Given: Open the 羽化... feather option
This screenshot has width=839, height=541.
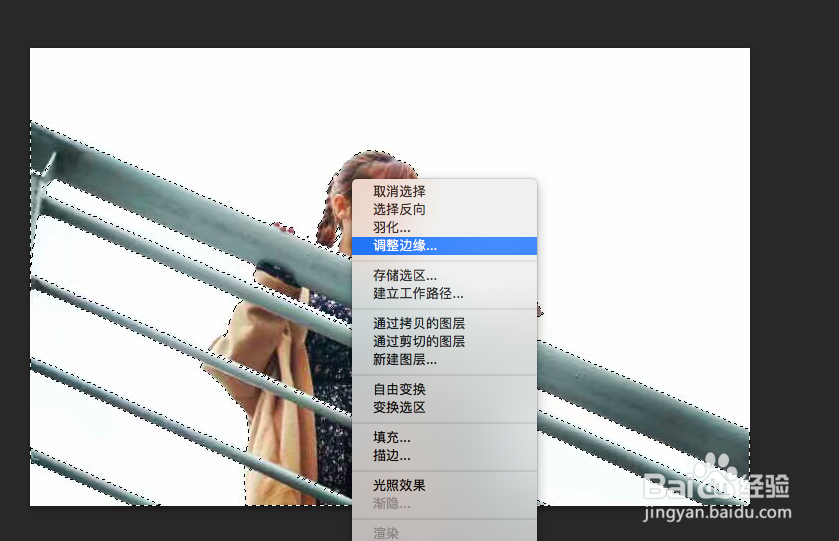Looking at the screenshot, I should (444, 228).
